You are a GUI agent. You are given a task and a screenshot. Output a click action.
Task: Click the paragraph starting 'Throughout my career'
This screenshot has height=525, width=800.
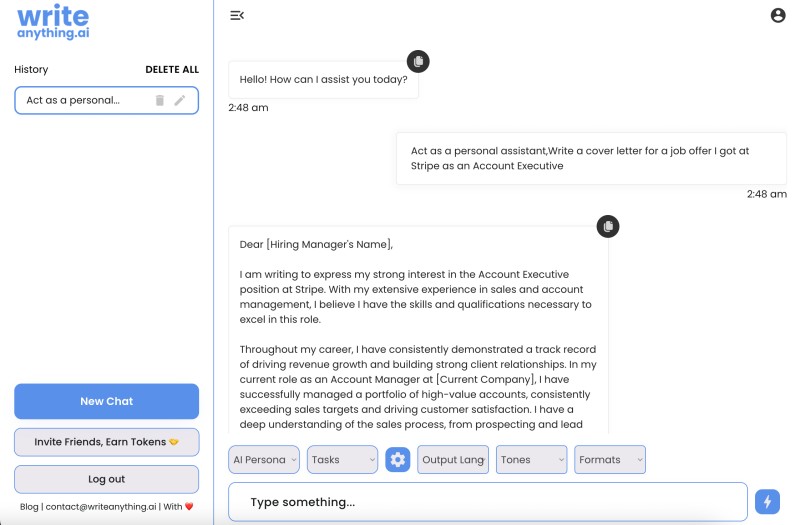[x=418, y=387]
